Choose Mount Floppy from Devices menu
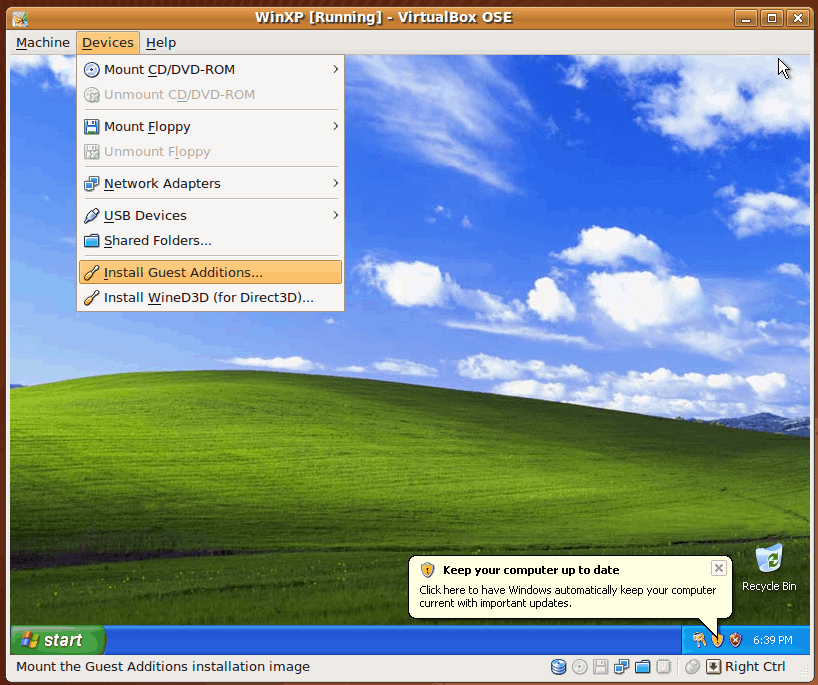Screen dimensions: 818x685 coord(210,126)
